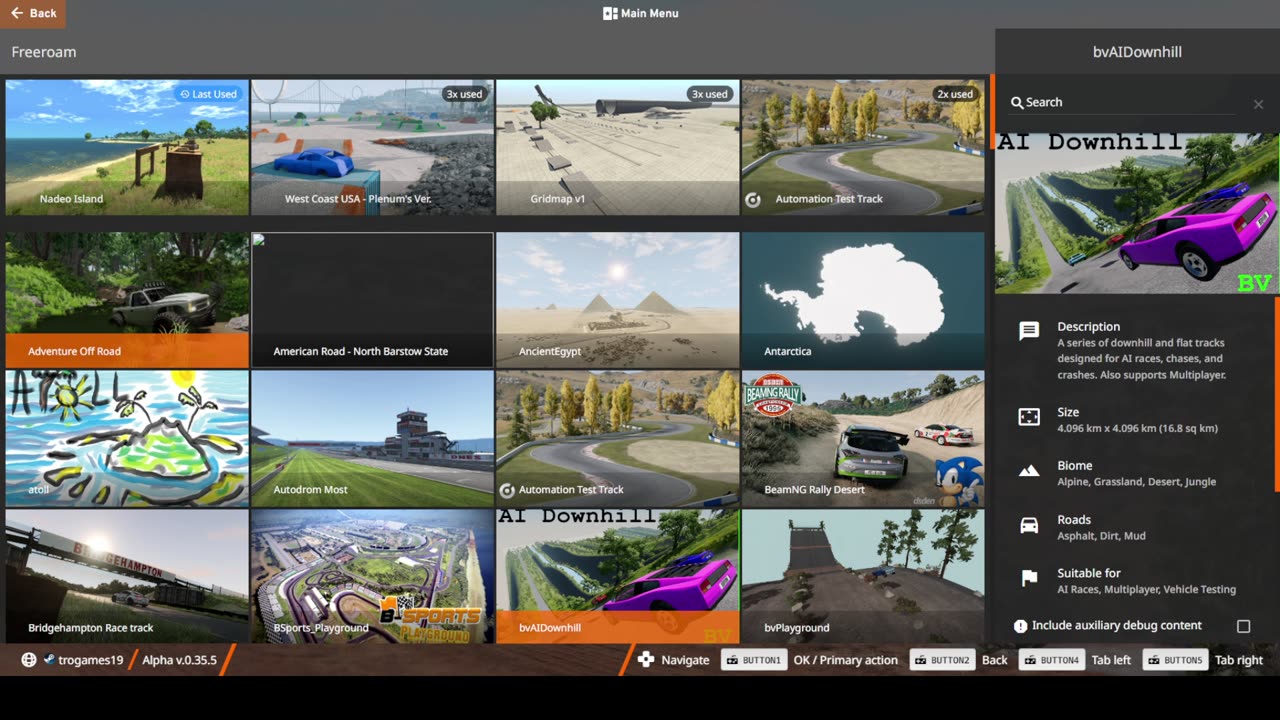Open the Adventure Off Road map
The height and width of the screenshot is (720, 1280).
tap(127, 300)
